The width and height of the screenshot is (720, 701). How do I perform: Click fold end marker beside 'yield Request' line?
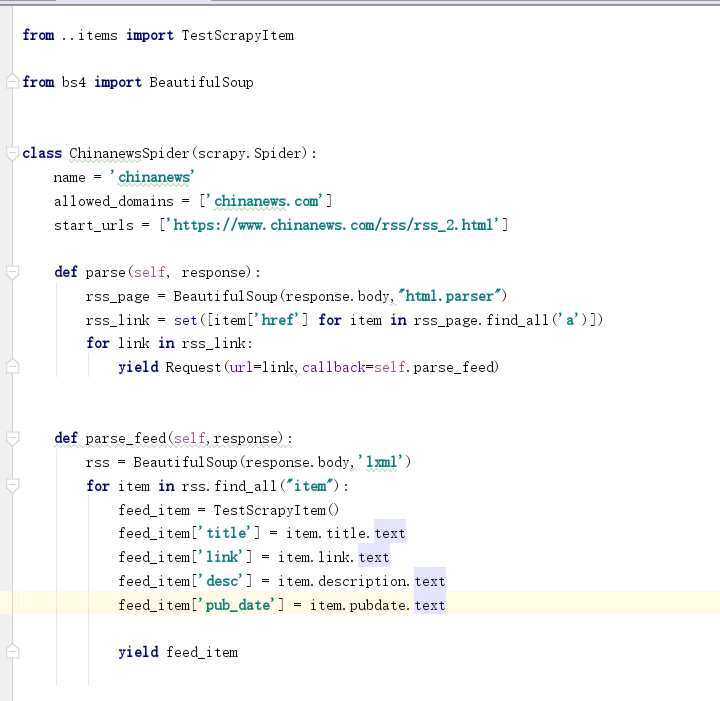12,367
